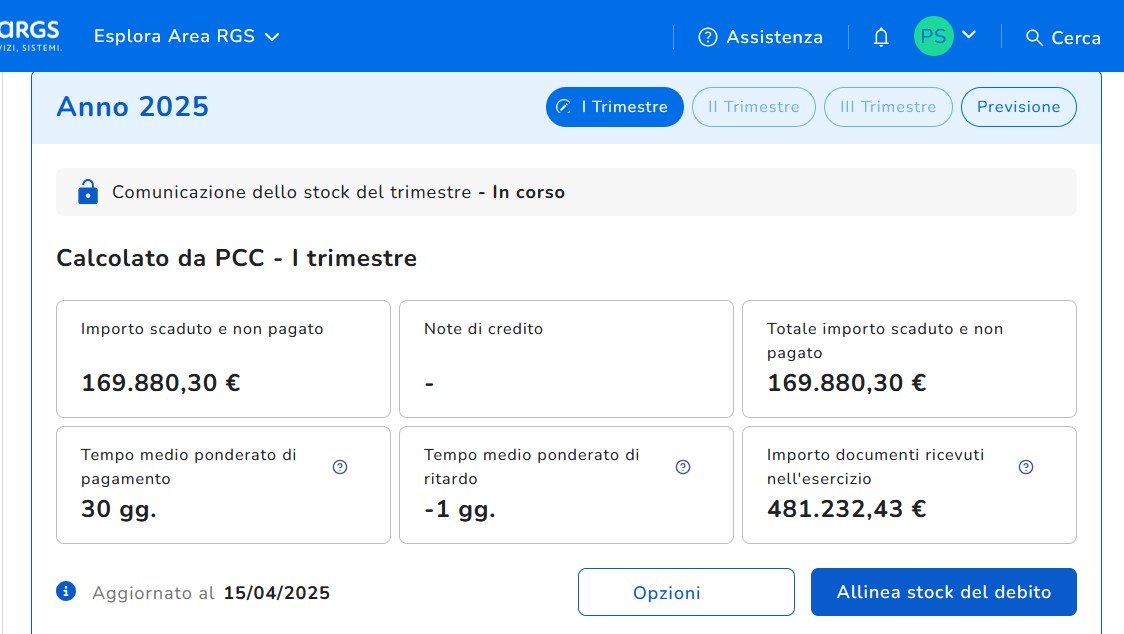
Task: Click the Assistenza question mark icon
Action: tap(708, 37)
